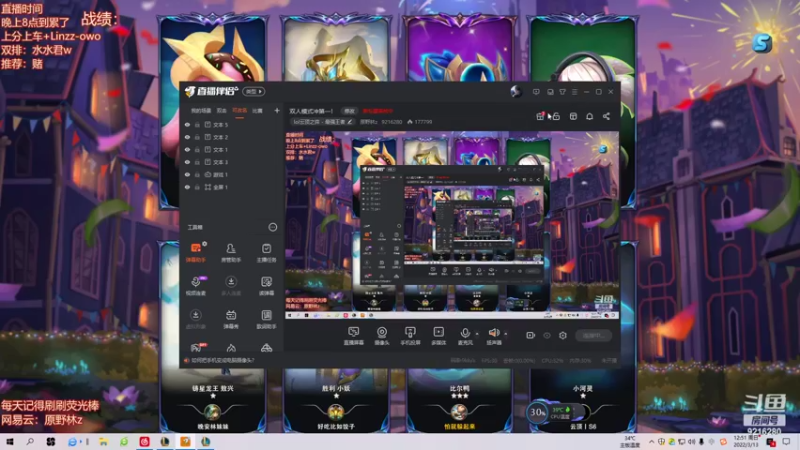Select the highlighted orange scene tab

tap(239, 111)
